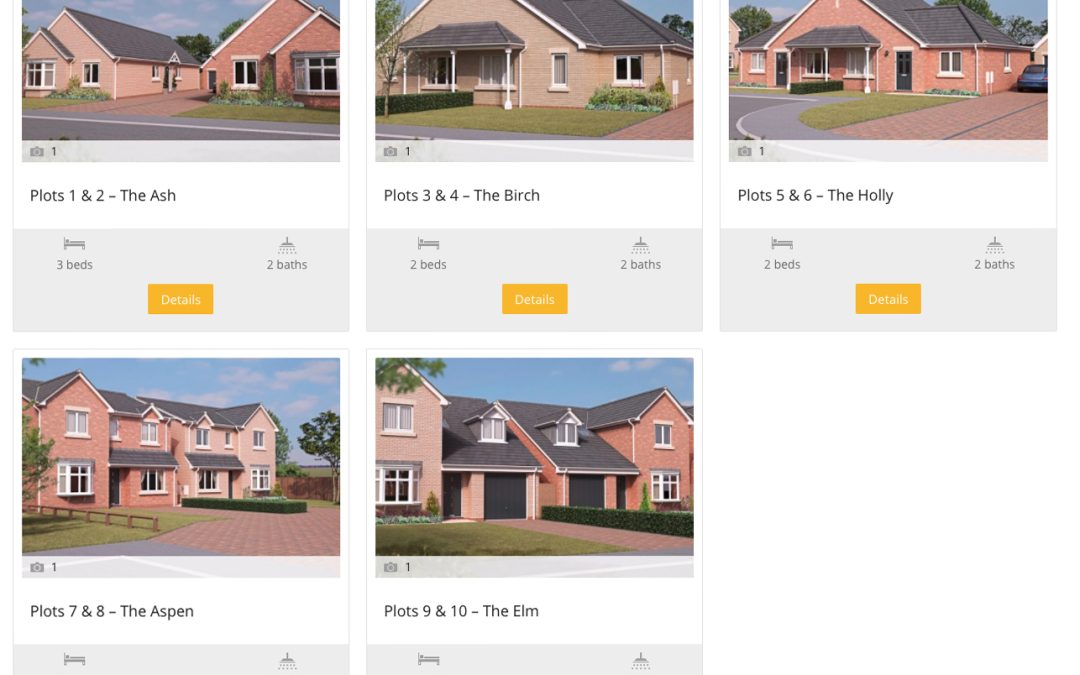Click camera icon on The Elm photo
Viewport: 1080px width, 675px height.
[391, 567]
